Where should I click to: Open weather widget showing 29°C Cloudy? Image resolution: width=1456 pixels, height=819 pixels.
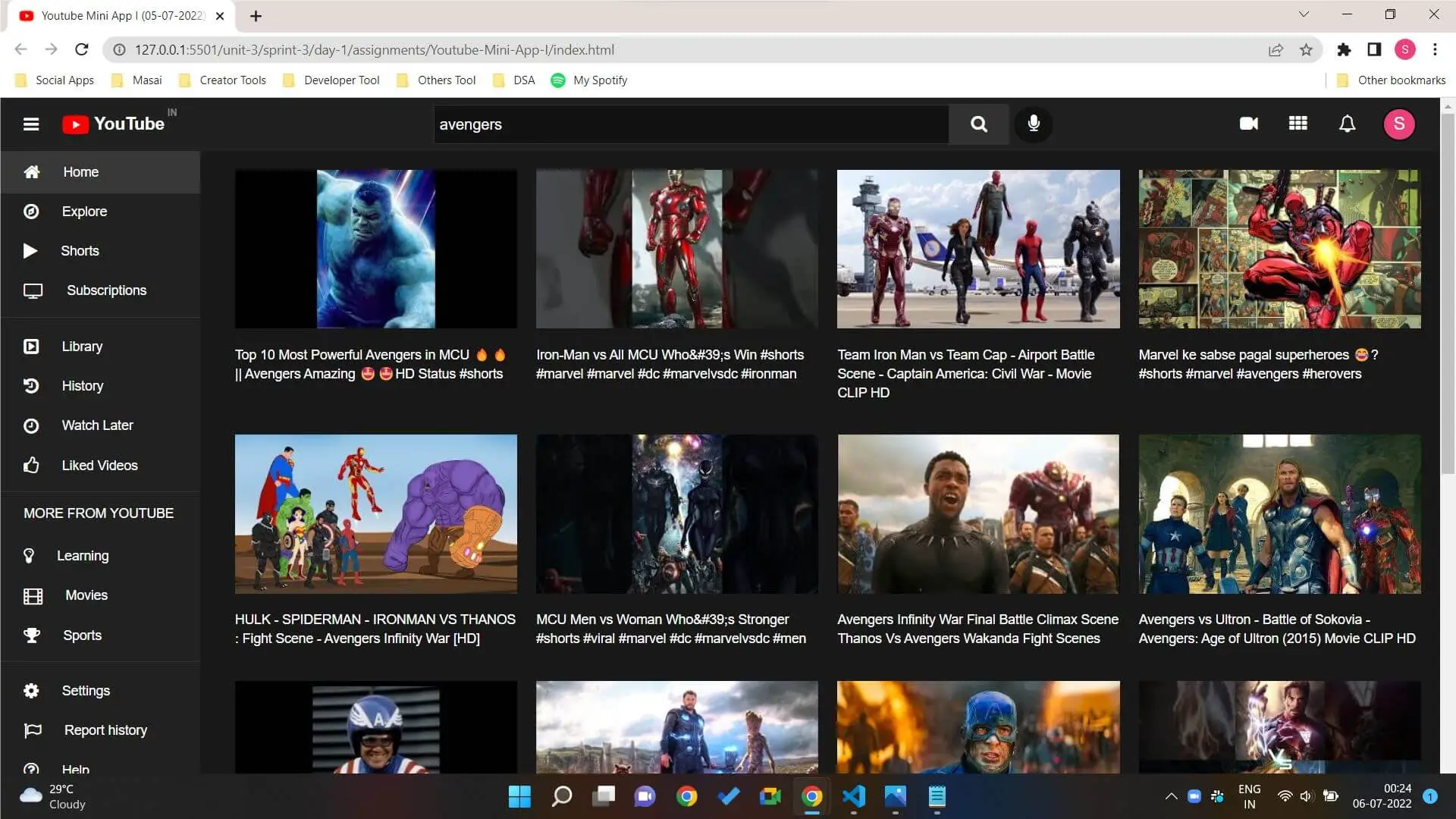click(53, 796)
